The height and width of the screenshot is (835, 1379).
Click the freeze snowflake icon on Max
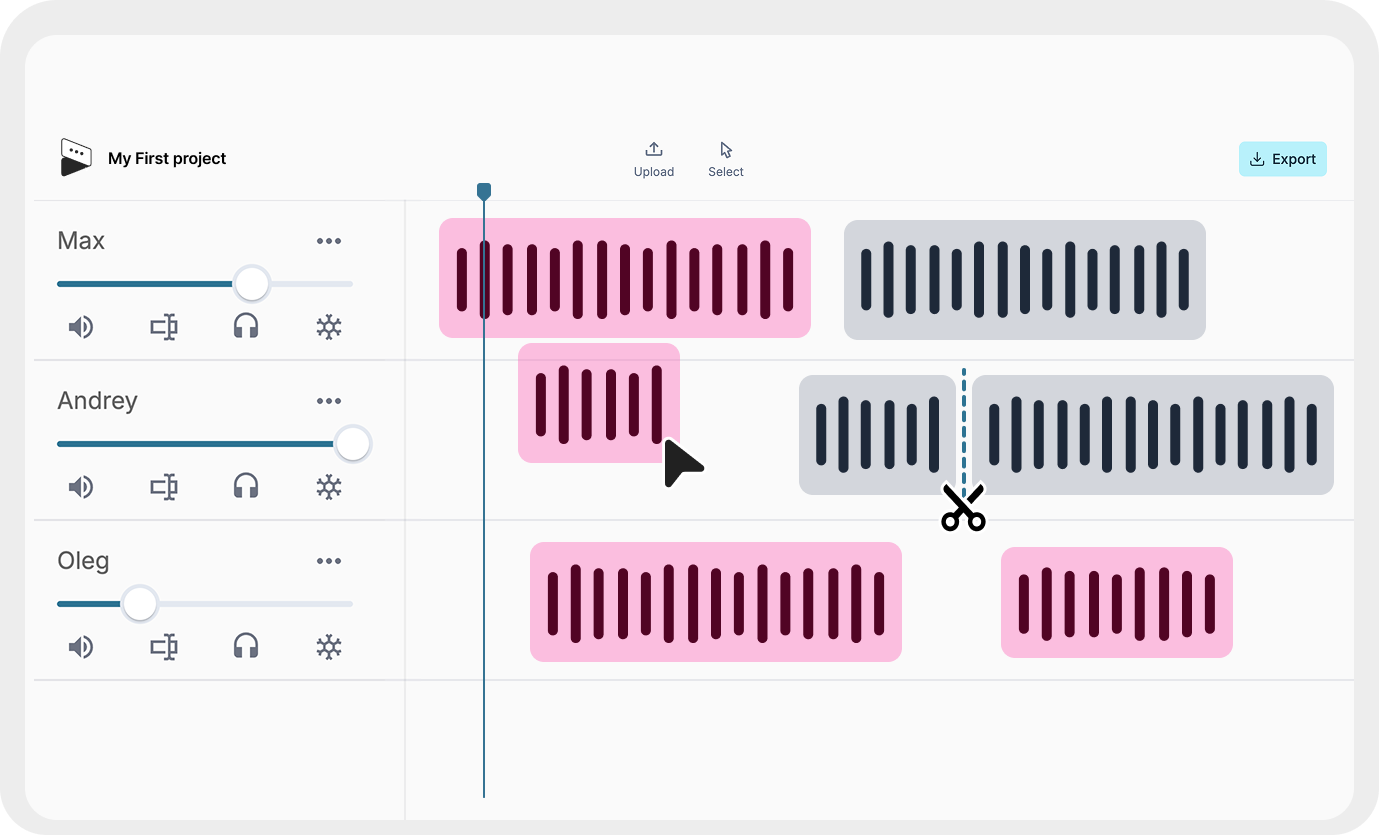tap(329, 327)
